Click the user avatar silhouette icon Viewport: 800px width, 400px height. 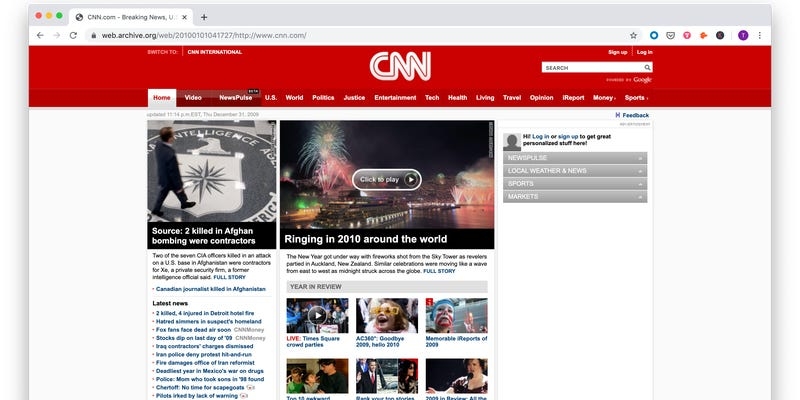click(512, 142)
